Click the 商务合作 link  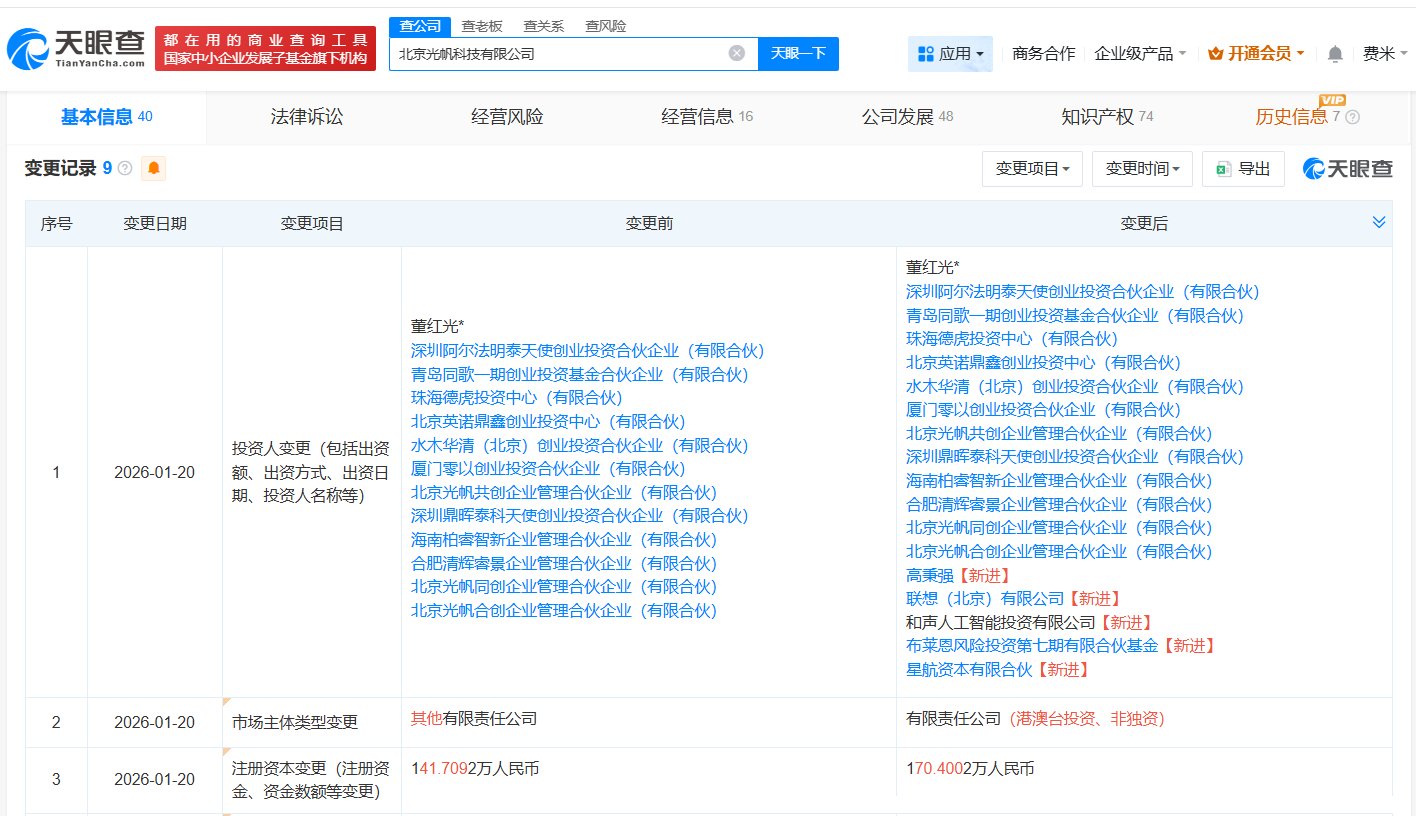(x=1042, y=54)
